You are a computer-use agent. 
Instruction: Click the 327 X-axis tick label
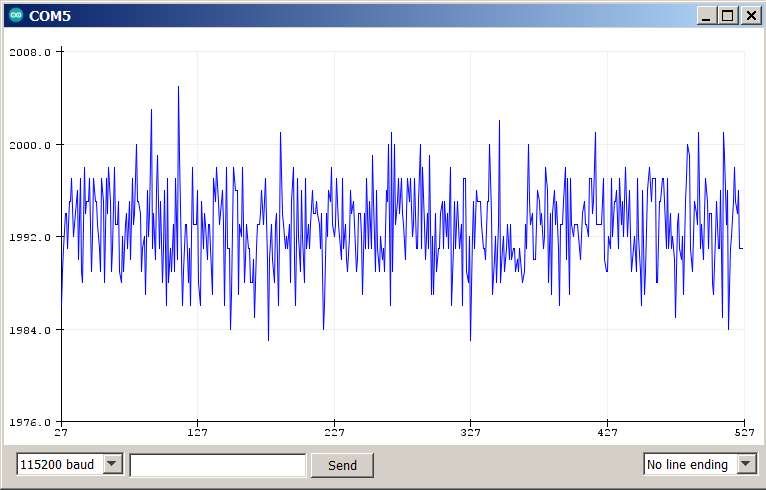(x=470, y=433)
